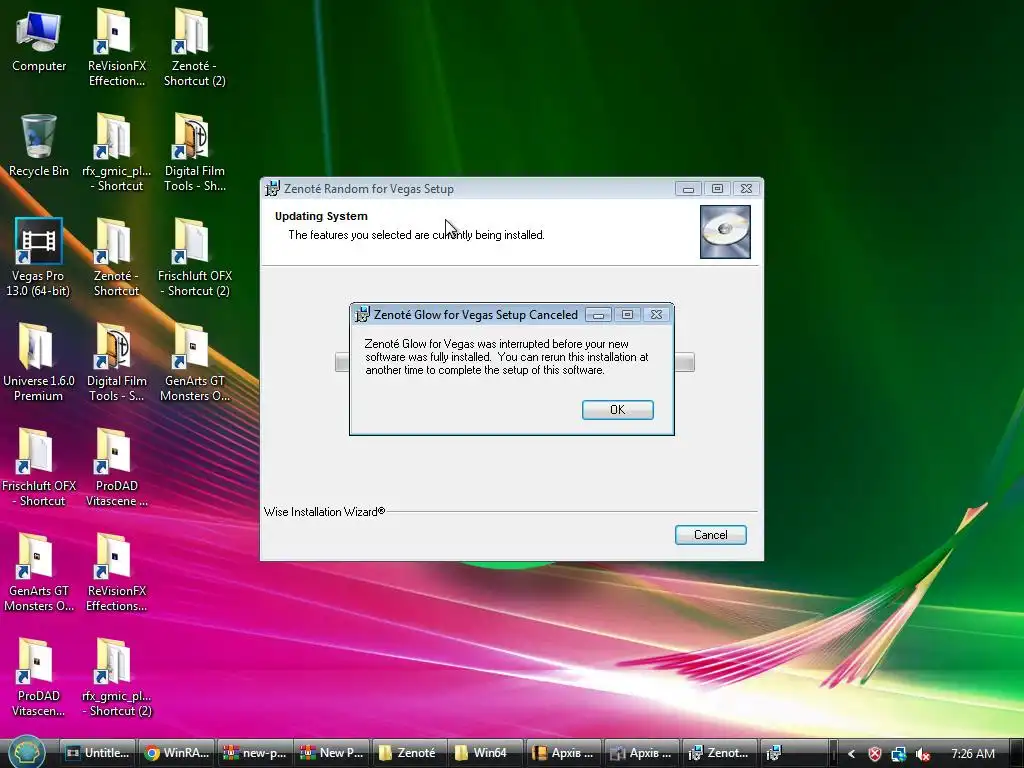1024x768 pixels.
Task: Click the Zenoté Random for Vegas Setup title icon
Action: [272, 189]
